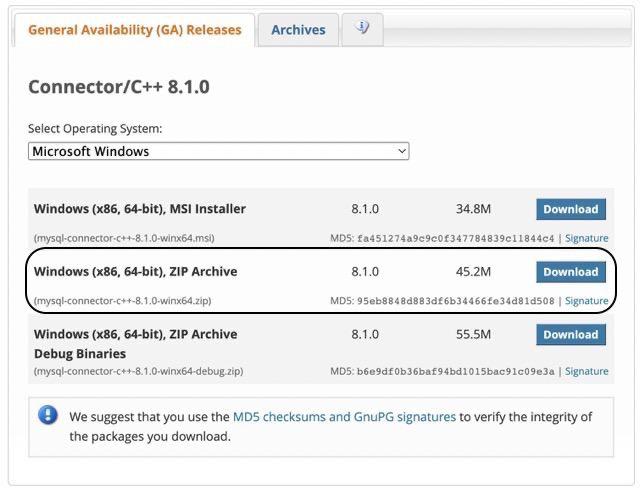Click MD5 hash starting with b6e9df0b
640x495 pixels.
click(455, 371)
